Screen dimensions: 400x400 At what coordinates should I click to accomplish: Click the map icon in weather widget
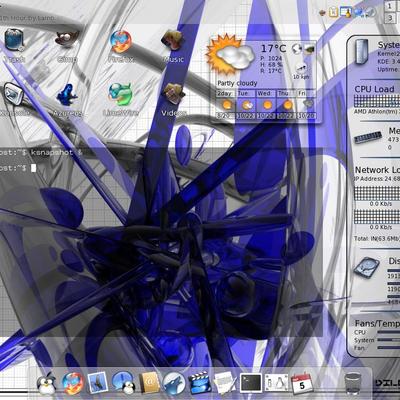(x=309, y=49)
